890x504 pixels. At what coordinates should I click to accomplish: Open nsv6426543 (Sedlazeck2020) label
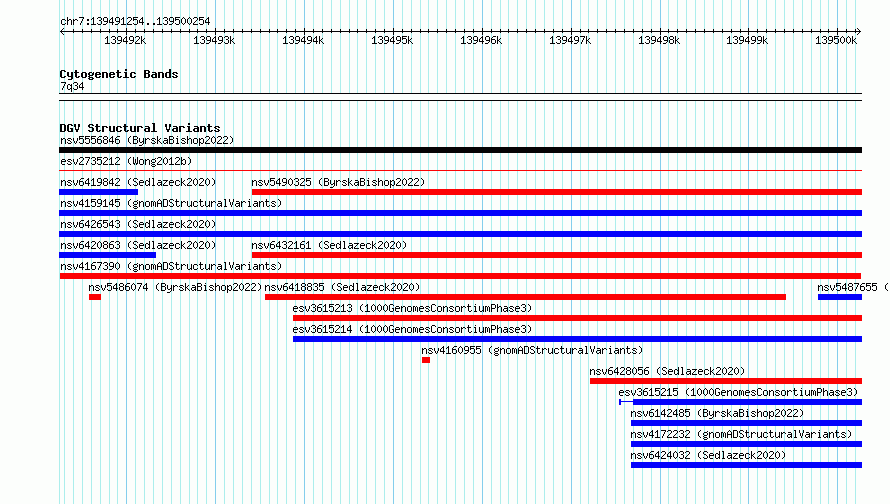(138, 224)
